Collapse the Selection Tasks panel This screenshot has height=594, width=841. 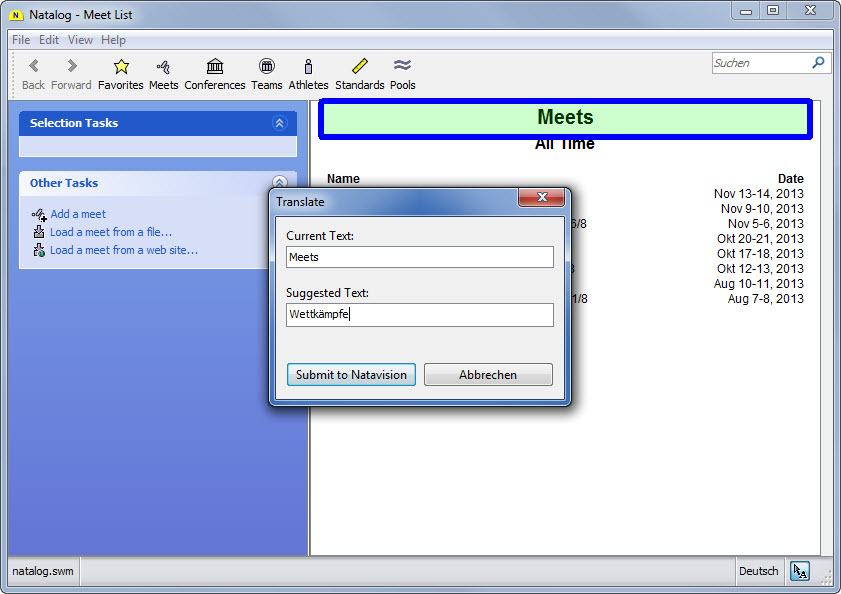279,123
